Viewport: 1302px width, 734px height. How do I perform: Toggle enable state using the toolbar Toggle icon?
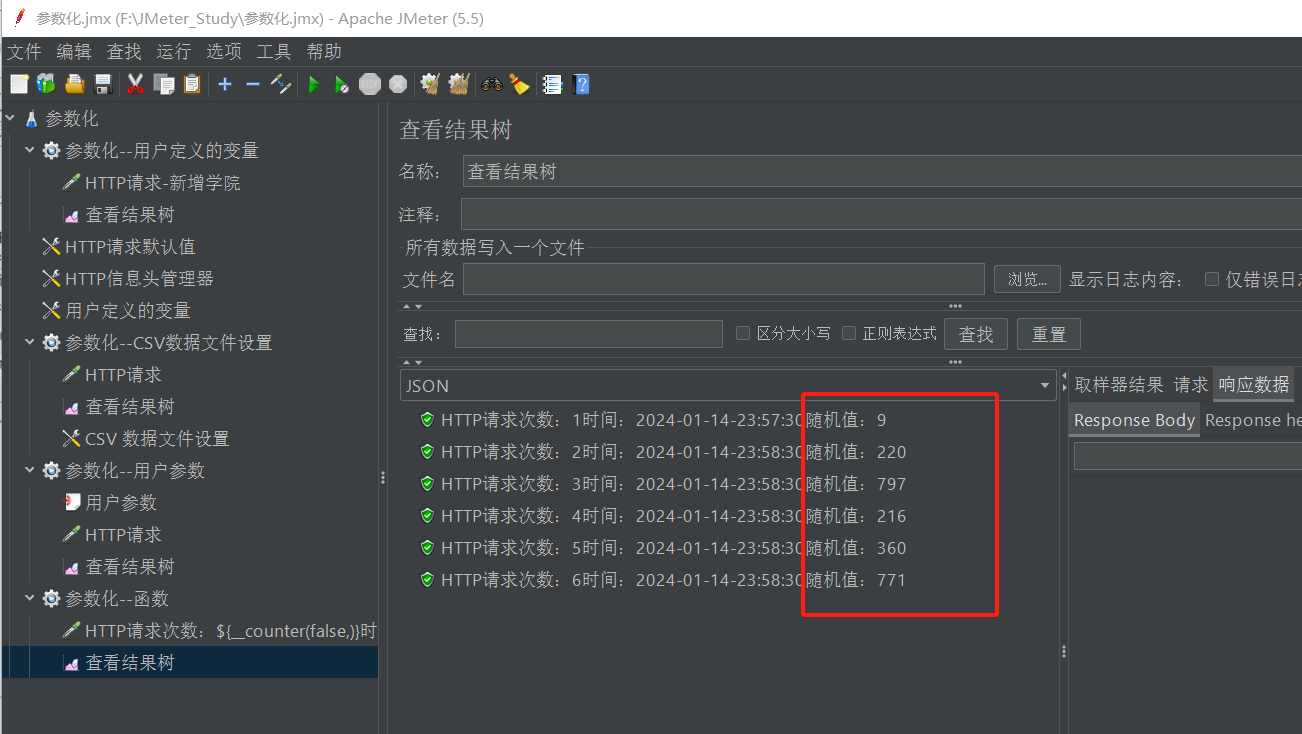[x=281, y=85]
